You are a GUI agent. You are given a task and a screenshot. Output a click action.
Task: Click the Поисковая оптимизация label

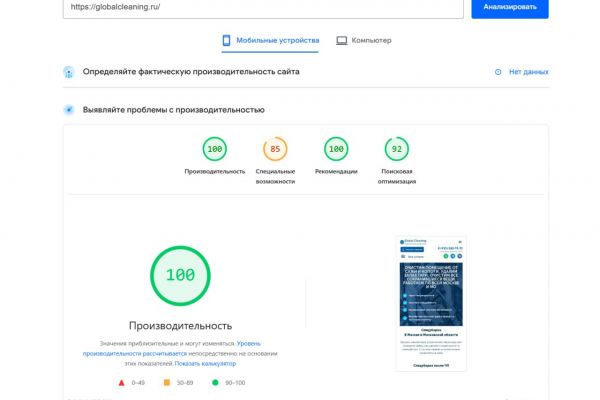coord(397,176)
